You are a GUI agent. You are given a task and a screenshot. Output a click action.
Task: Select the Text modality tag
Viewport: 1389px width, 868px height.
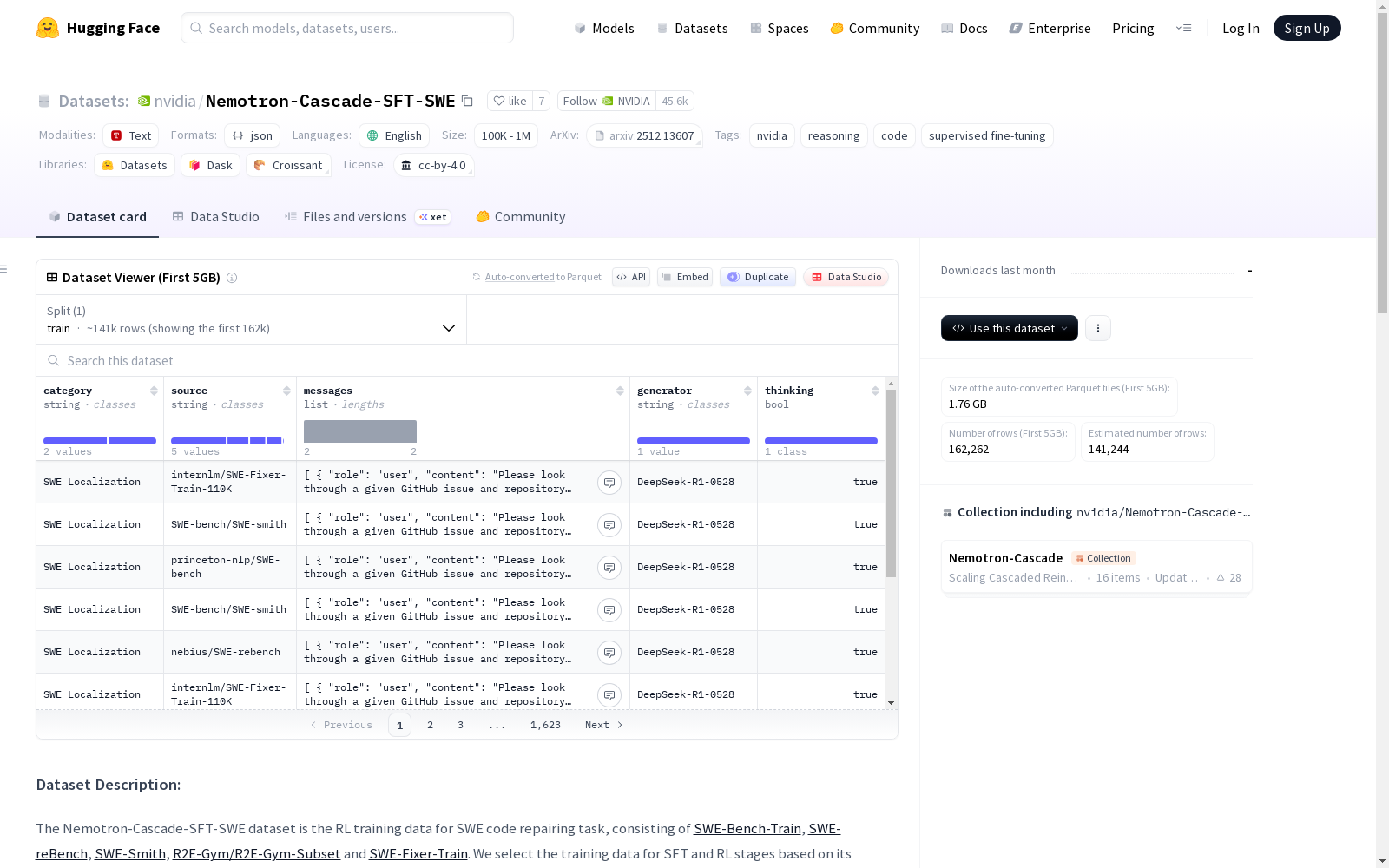131,136
